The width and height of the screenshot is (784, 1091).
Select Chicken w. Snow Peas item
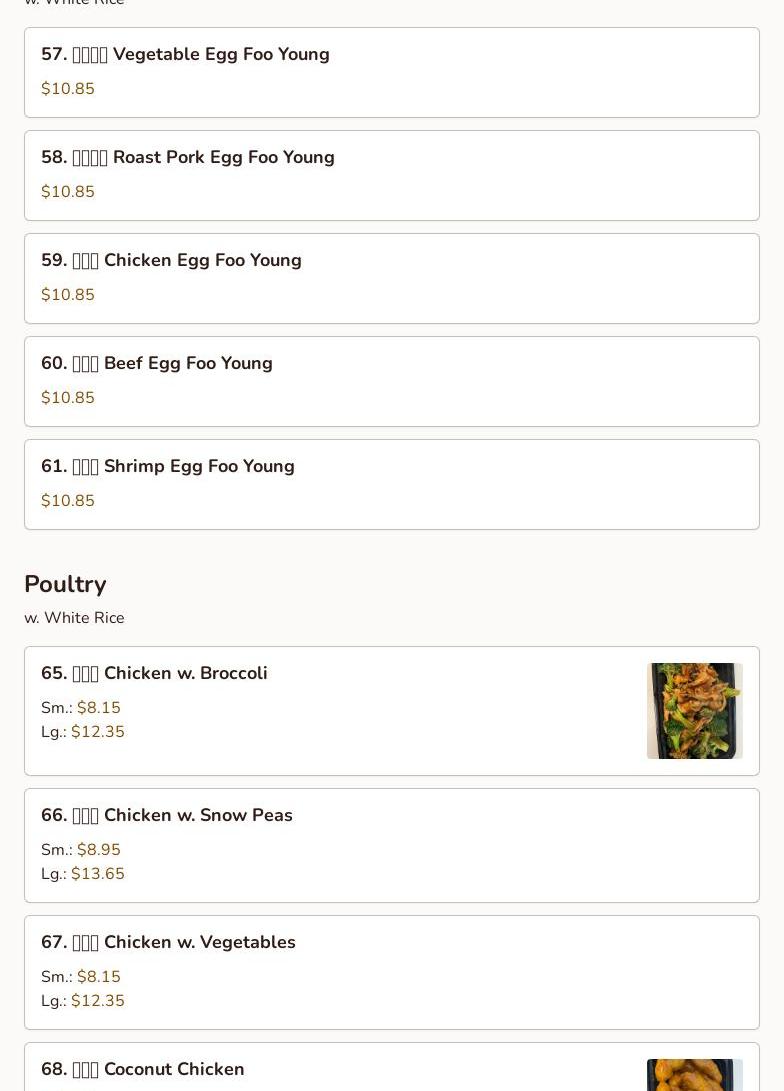click(392, 845)
